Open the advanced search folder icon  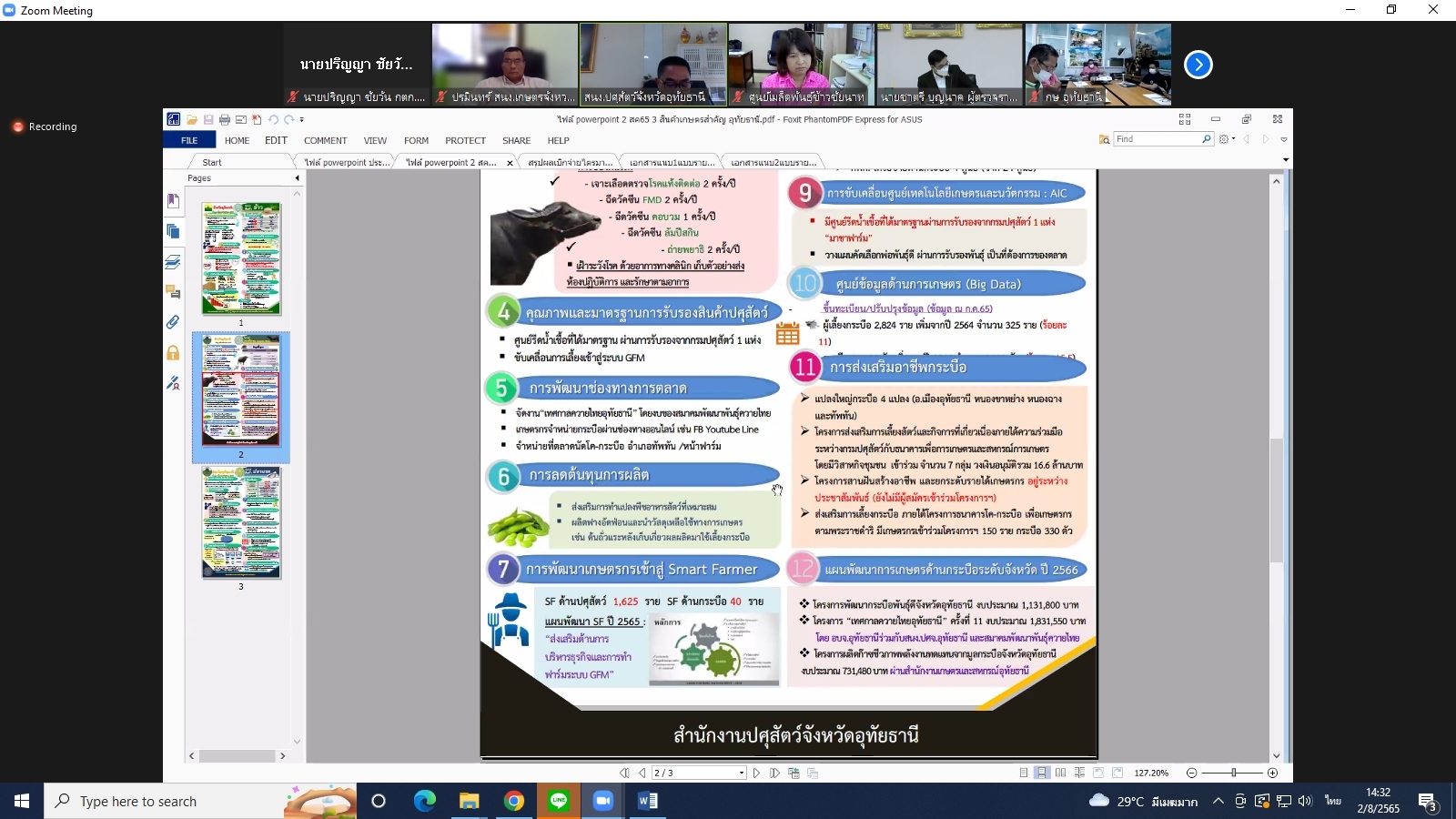point(1104,139)
